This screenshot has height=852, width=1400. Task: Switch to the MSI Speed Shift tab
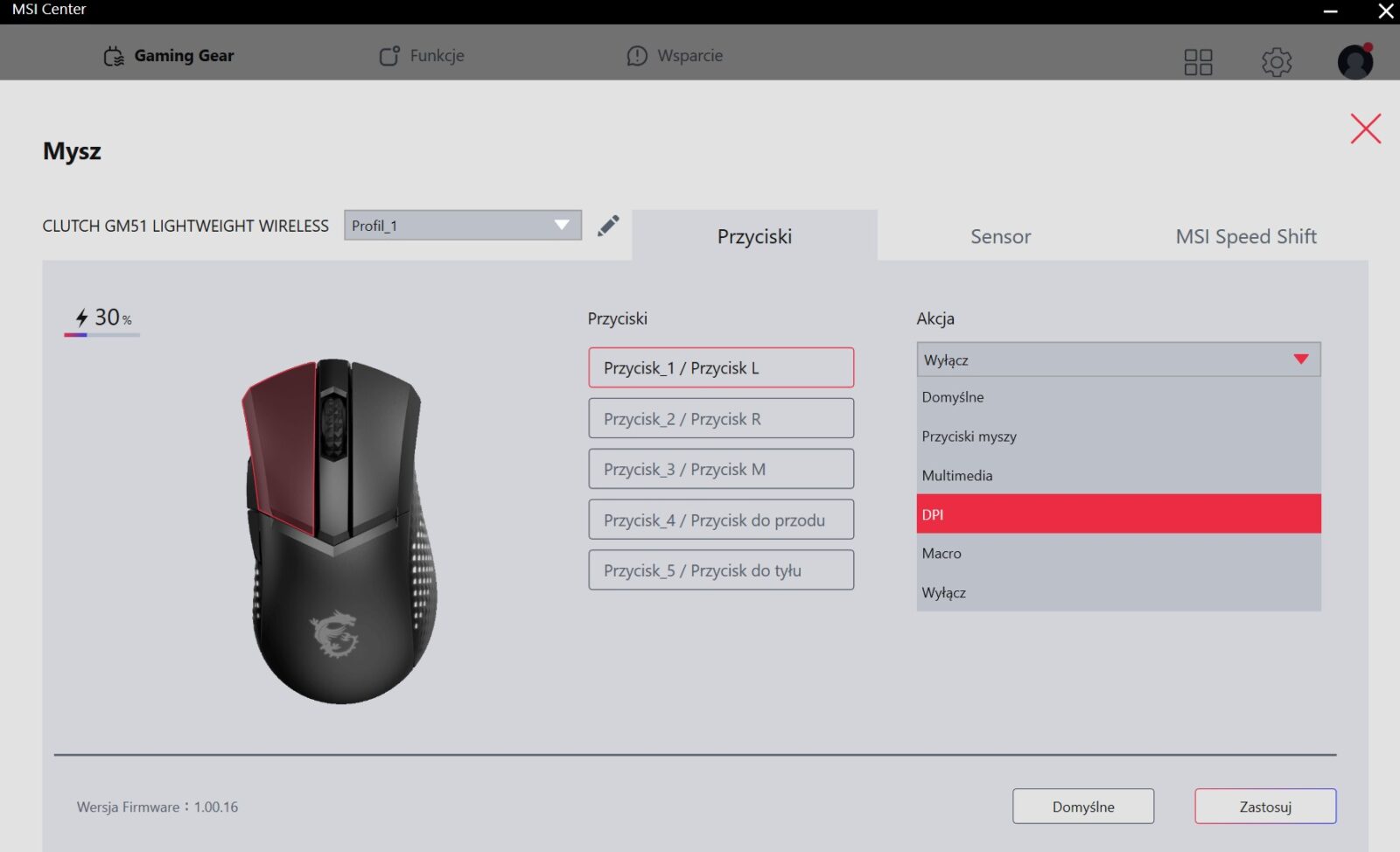click(1245, 236)
